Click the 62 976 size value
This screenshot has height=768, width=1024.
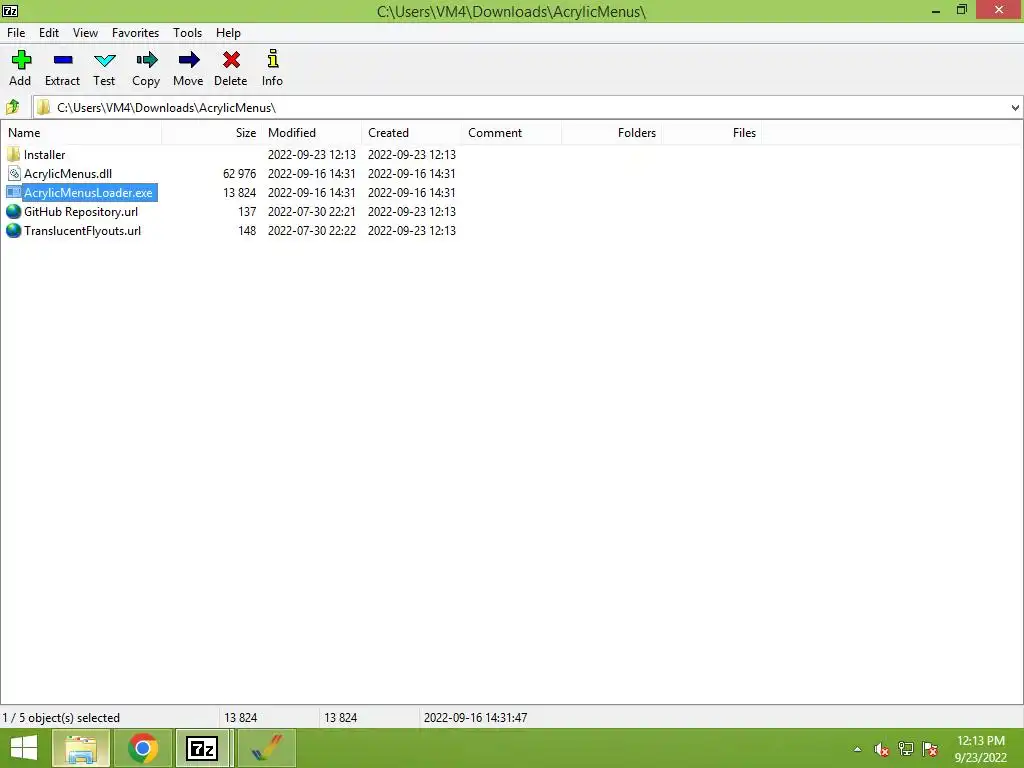240,174
